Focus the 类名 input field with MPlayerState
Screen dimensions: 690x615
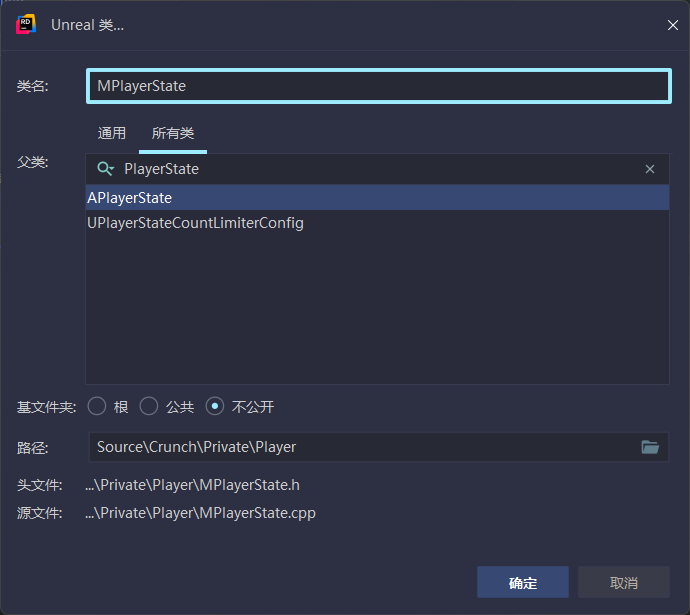pos(379,86)
